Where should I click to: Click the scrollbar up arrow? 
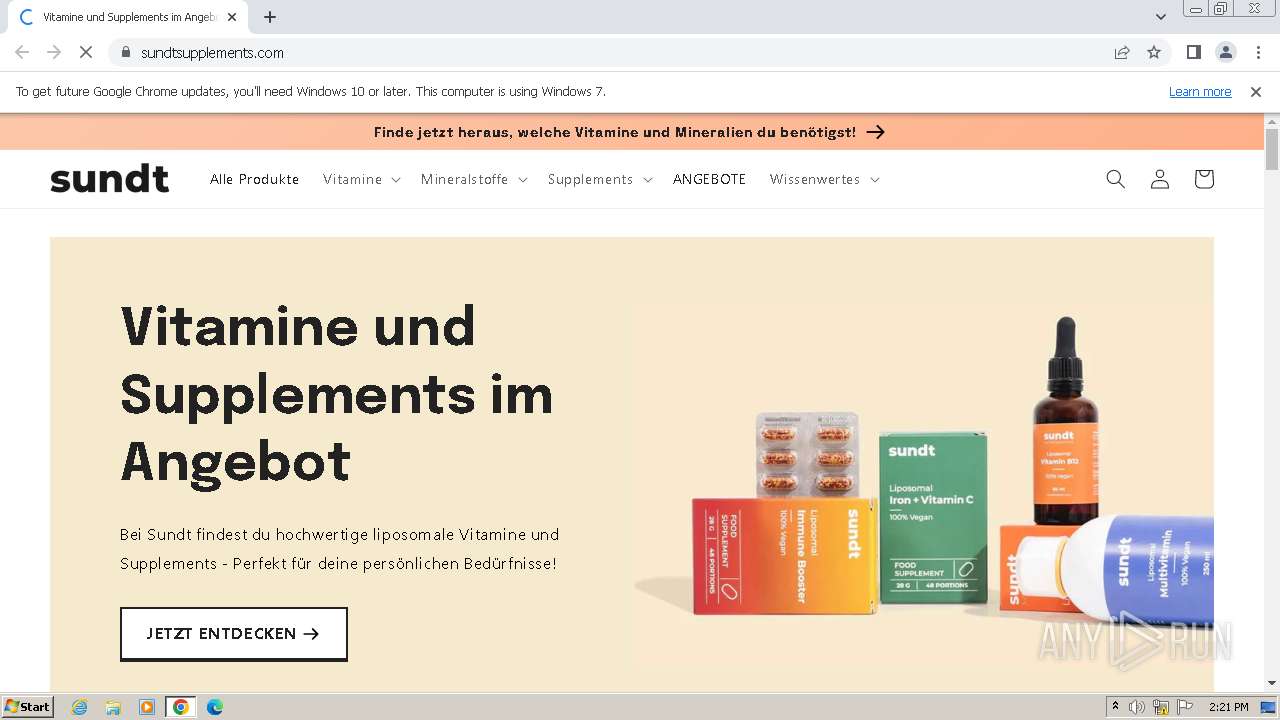click(x=1272, y=121)
